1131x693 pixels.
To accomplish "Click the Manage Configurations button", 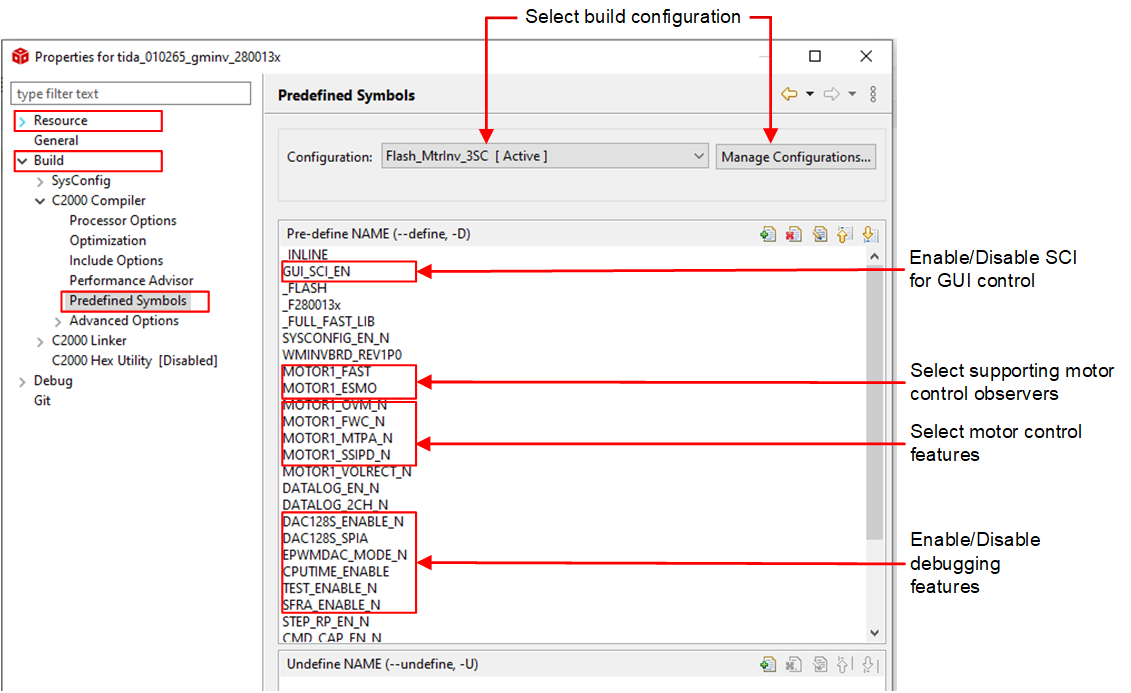I will [x=796, y=157].
